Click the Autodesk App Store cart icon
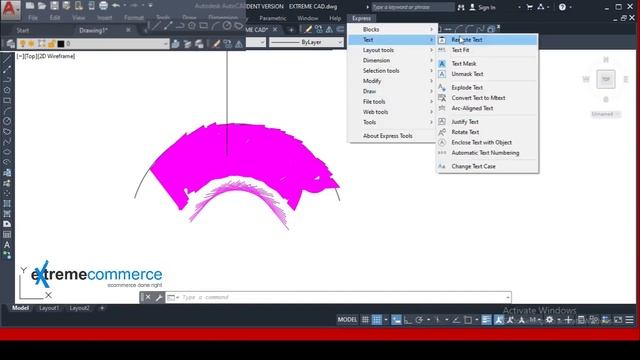 [529, 7]
